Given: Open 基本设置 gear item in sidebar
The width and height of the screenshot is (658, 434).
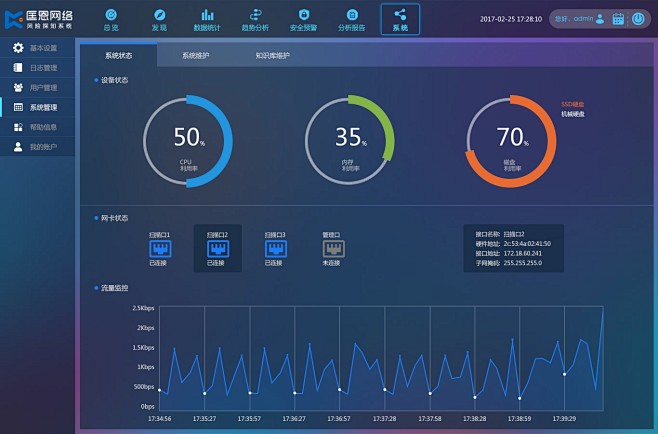Looking at the screenshot, I should coord(37,48).
